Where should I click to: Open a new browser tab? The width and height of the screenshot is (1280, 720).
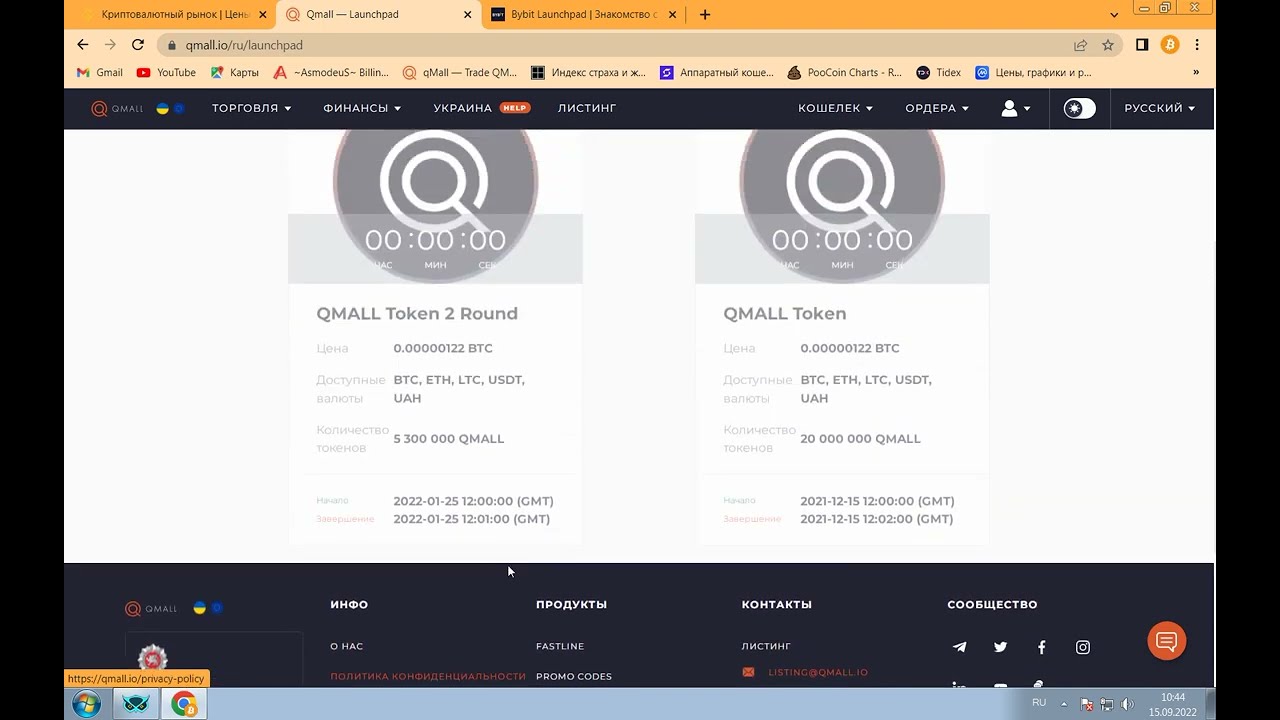pyautogui.click(x=705, y=15)
